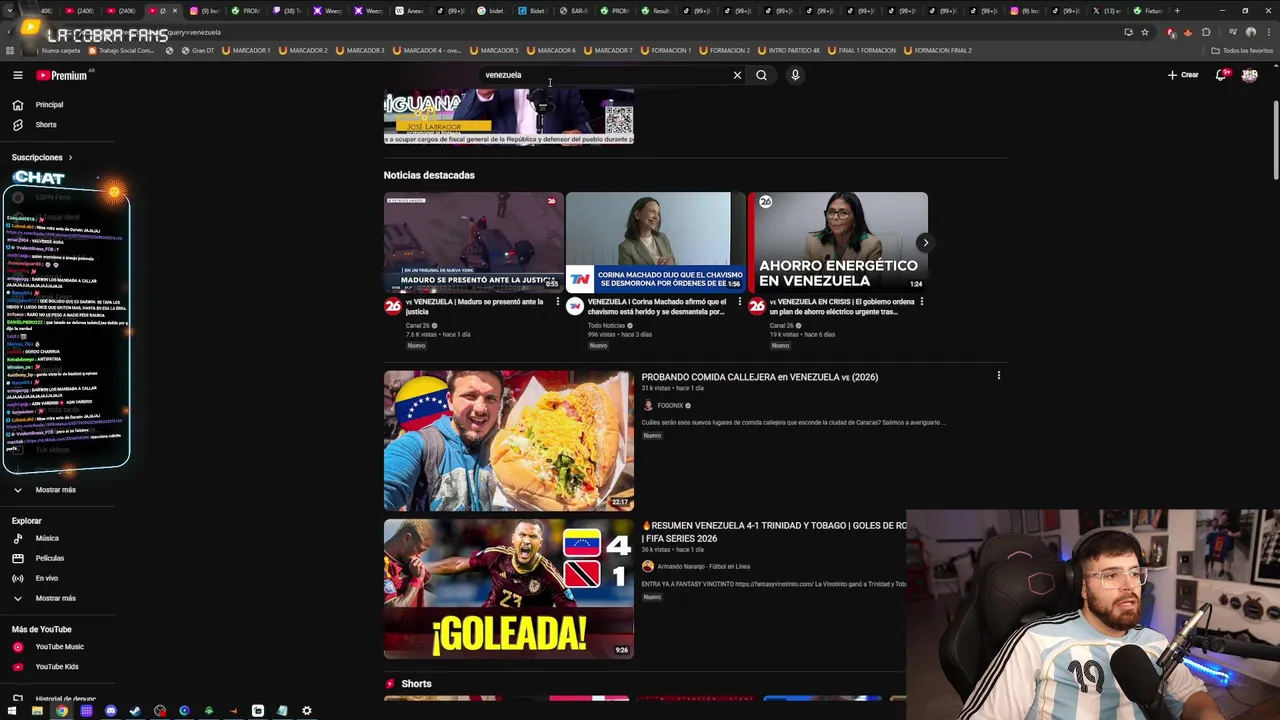Viewport: 1280px width, 720px height.
Task: Open options for Corina Machado news video
Action: pos(739,302)
